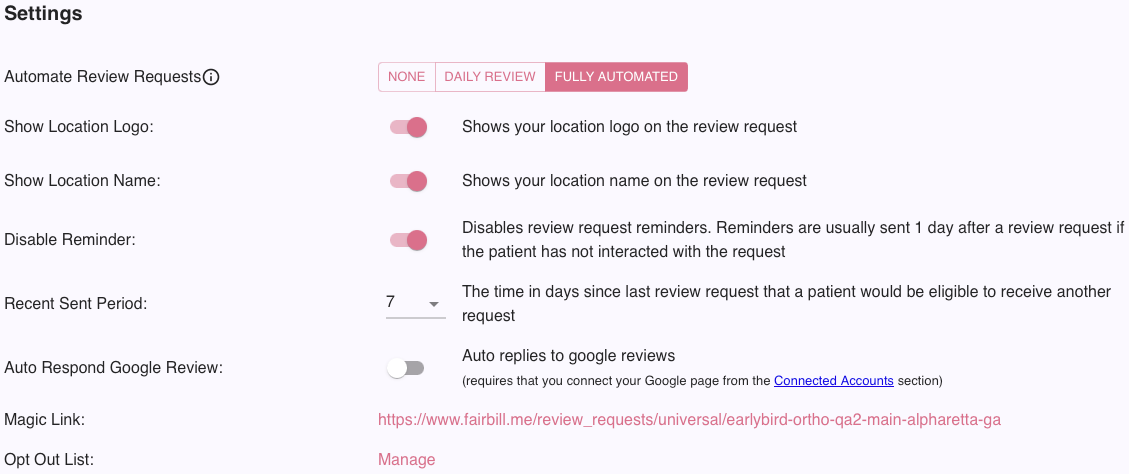Click the 'Disables review request reminders' description
This screenshot has width=1129, height=474.
pyautogui.click(x=793, y=240)
